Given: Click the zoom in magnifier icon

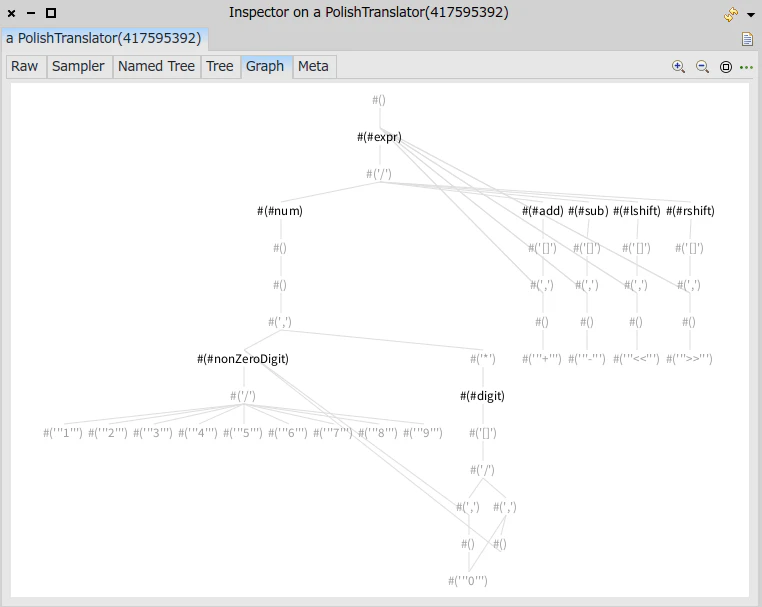Looking at the screenshot, I should pos(678,67).
